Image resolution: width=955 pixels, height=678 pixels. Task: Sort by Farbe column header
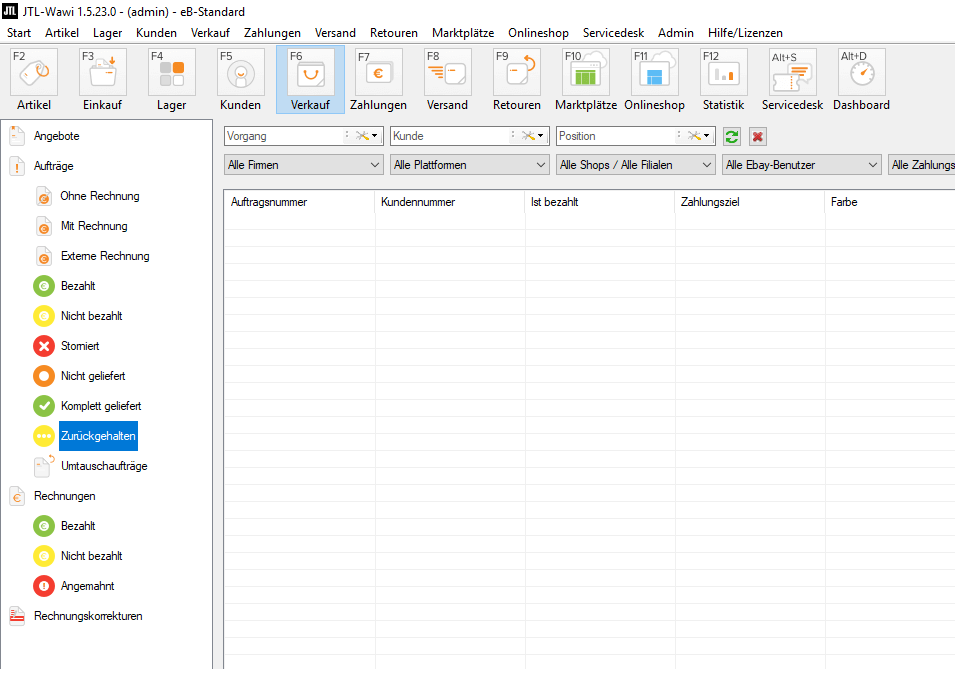click(890, 202)
